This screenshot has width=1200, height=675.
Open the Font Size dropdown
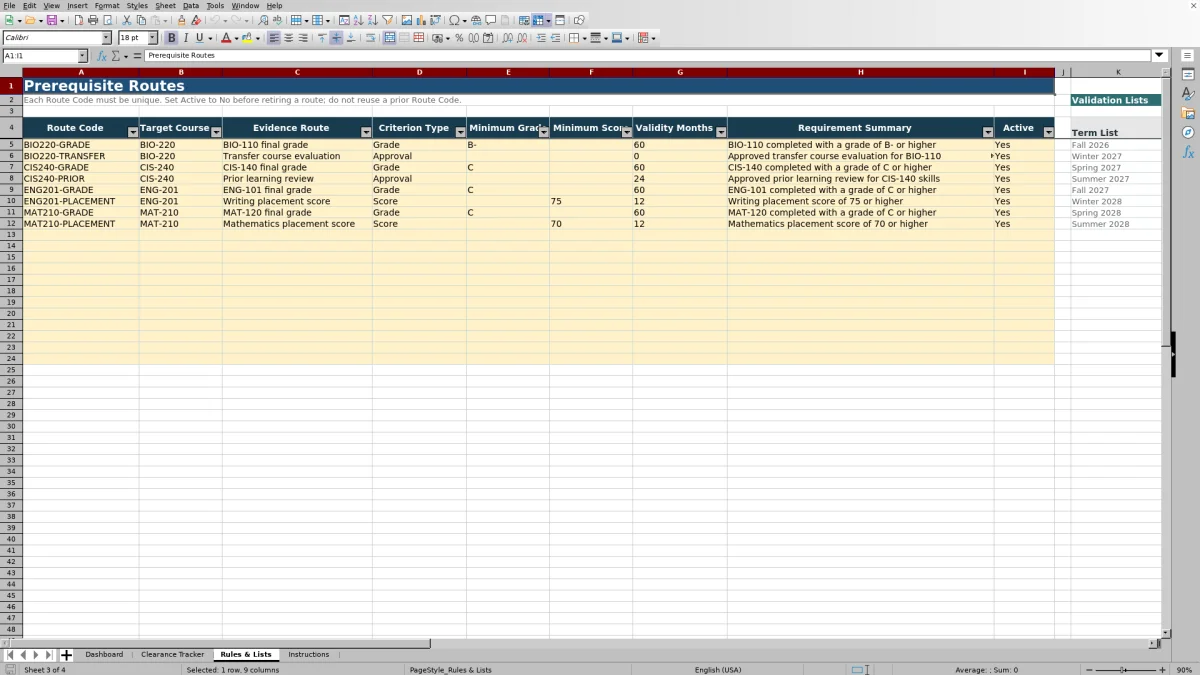(152, 38)
